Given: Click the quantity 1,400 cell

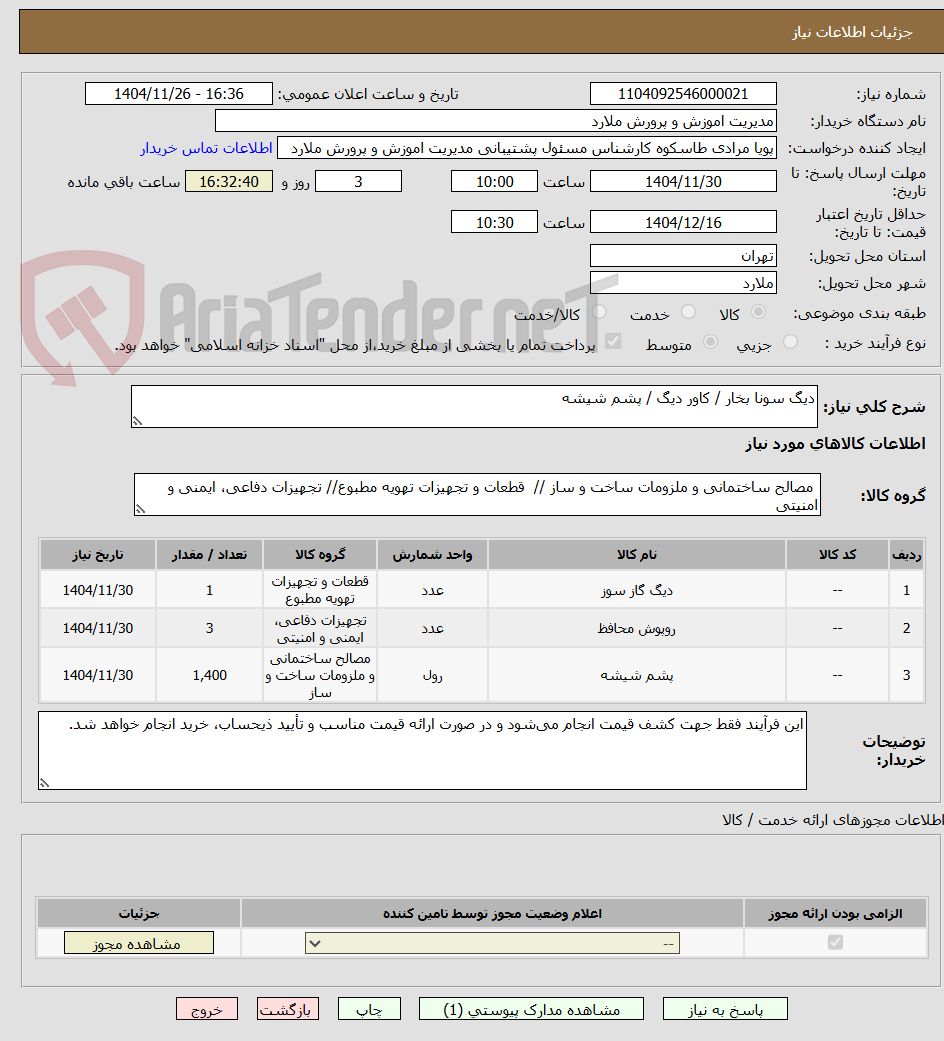Looking at the screenshot, I should (209, 675).
